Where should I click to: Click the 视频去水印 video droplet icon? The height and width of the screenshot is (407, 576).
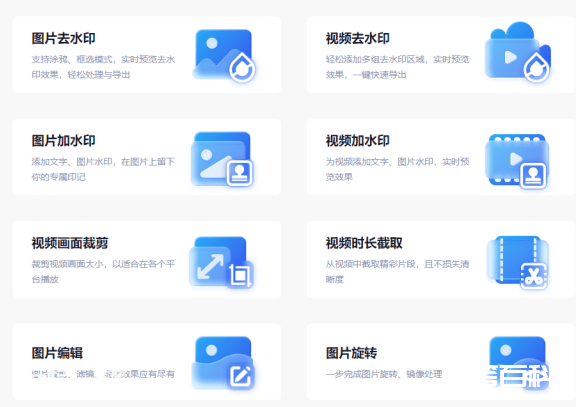coord(518,52)
